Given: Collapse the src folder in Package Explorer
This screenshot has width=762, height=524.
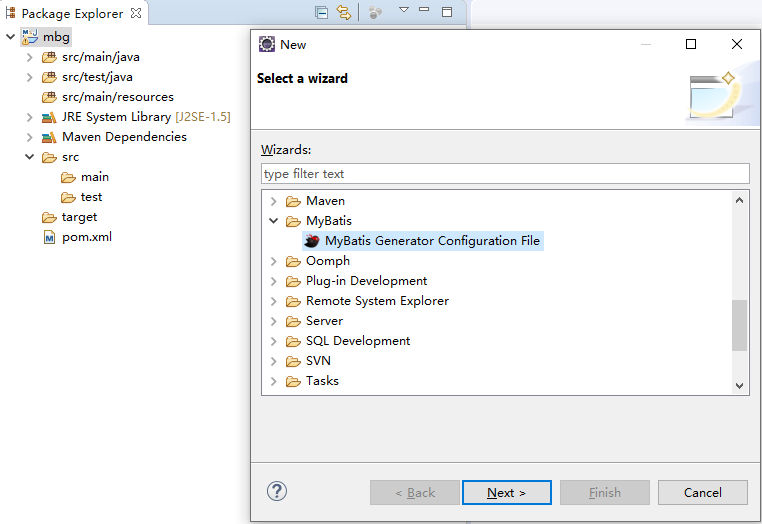Looking at the screenshot, I should click(x=30, y=157).
